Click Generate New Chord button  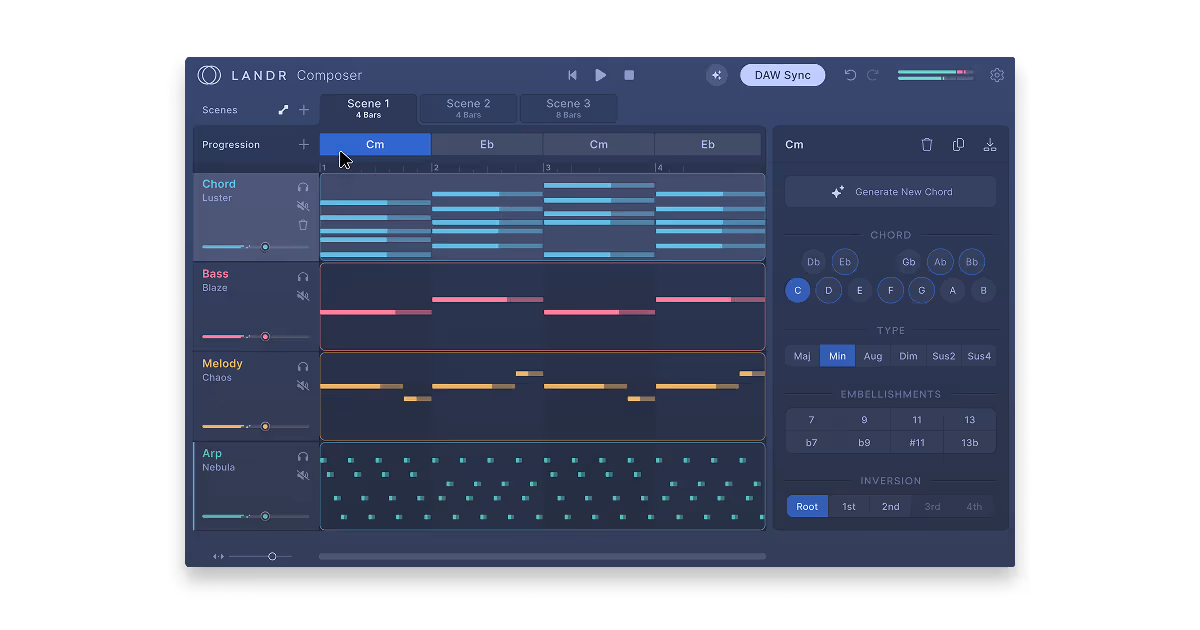(x=890, y=192)
